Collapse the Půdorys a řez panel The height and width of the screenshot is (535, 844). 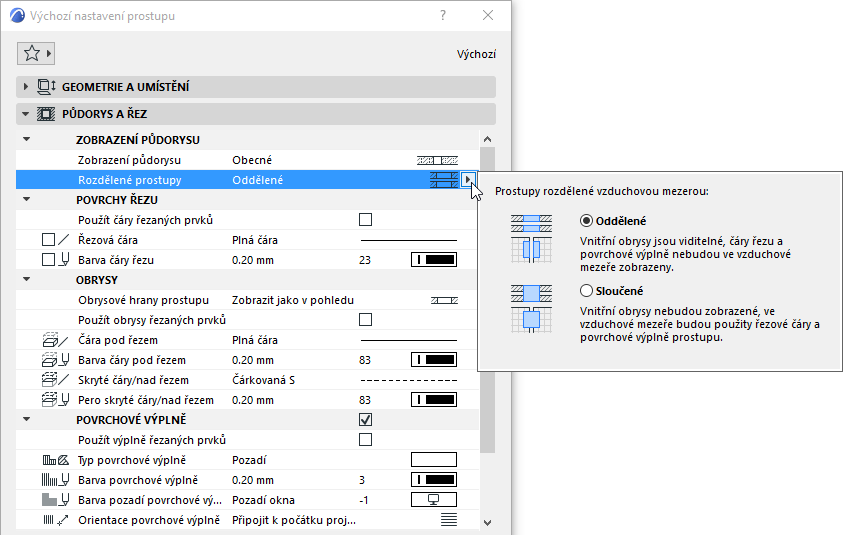click(x=25, y=114)
